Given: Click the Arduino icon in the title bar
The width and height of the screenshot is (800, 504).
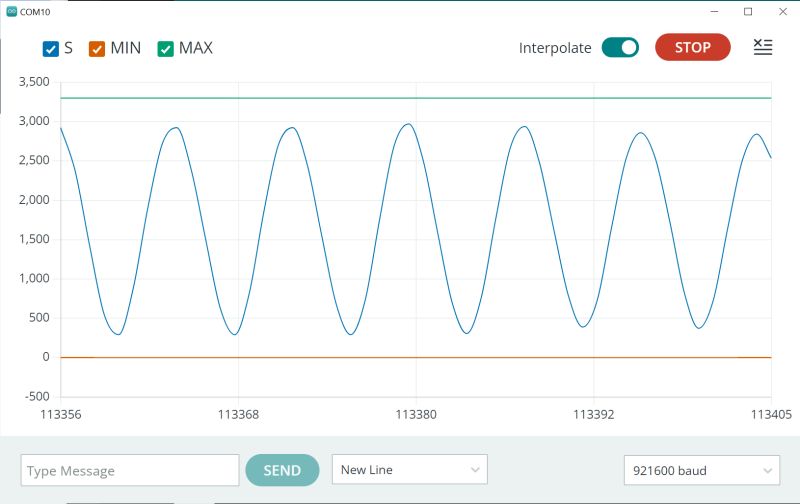Looking at the screenshot, I should [x=11, y=11].
